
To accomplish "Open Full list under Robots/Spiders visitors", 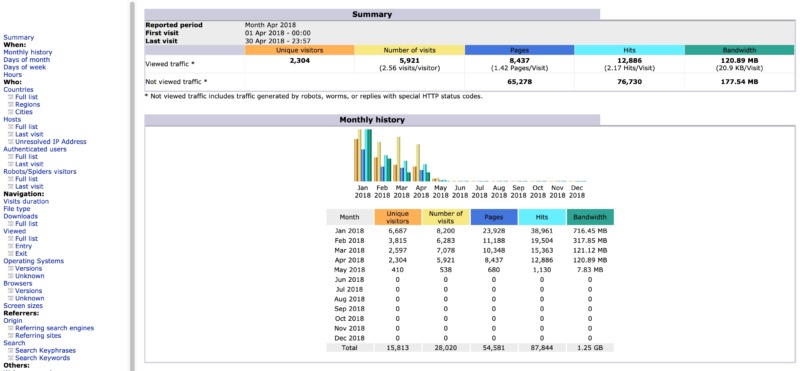I will [x=27, y=179].
